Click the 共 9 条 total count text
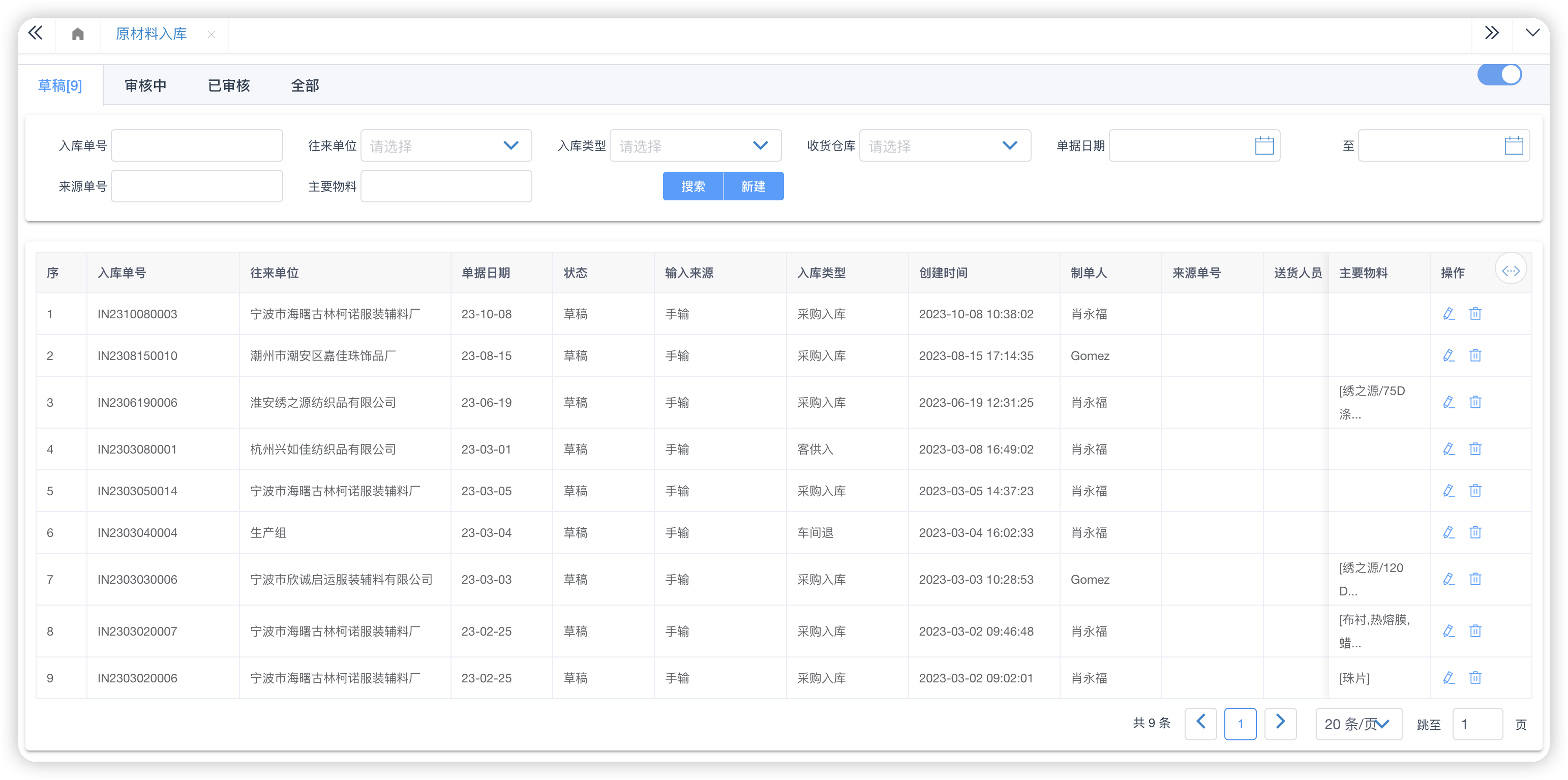 click(x=1151, y=723)
